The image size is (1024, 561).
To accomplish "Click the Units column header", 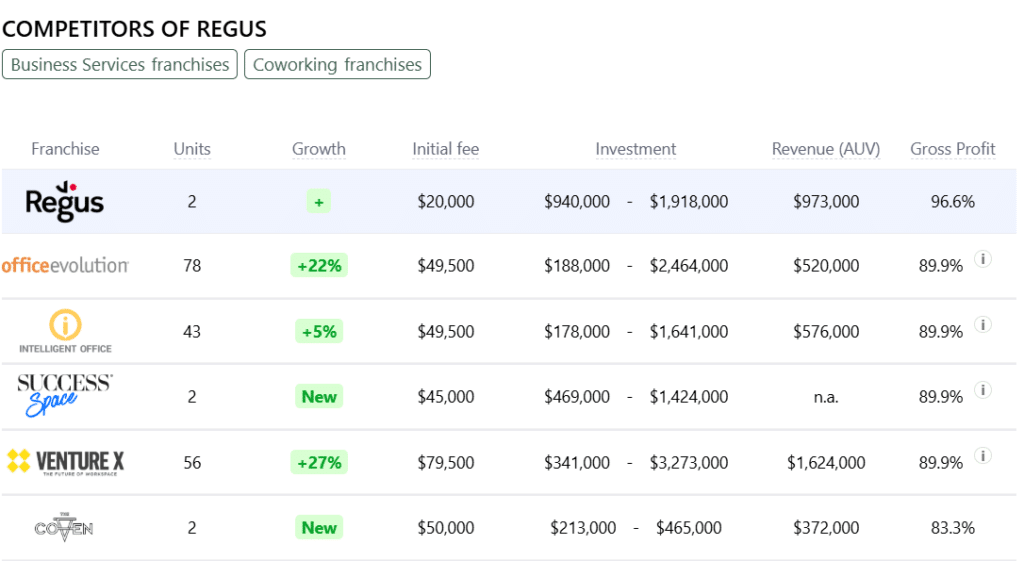I will click(192, 149).
